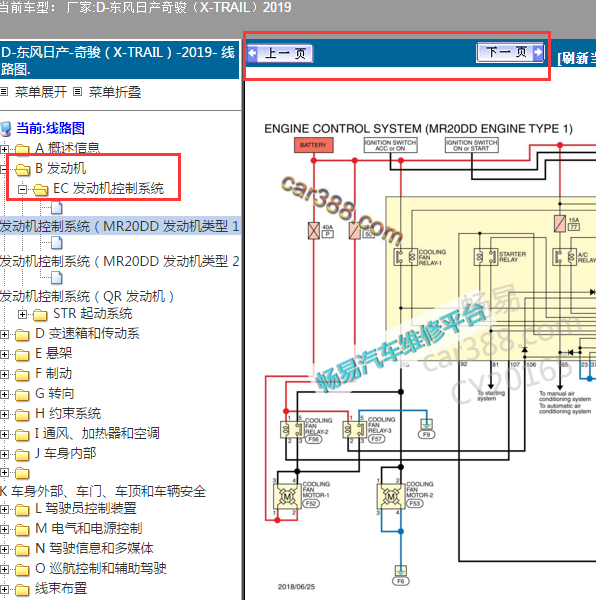This screenshot has width=596, height=600.
Task: Go to next page with 下一页 button
Action: (510, 52)
